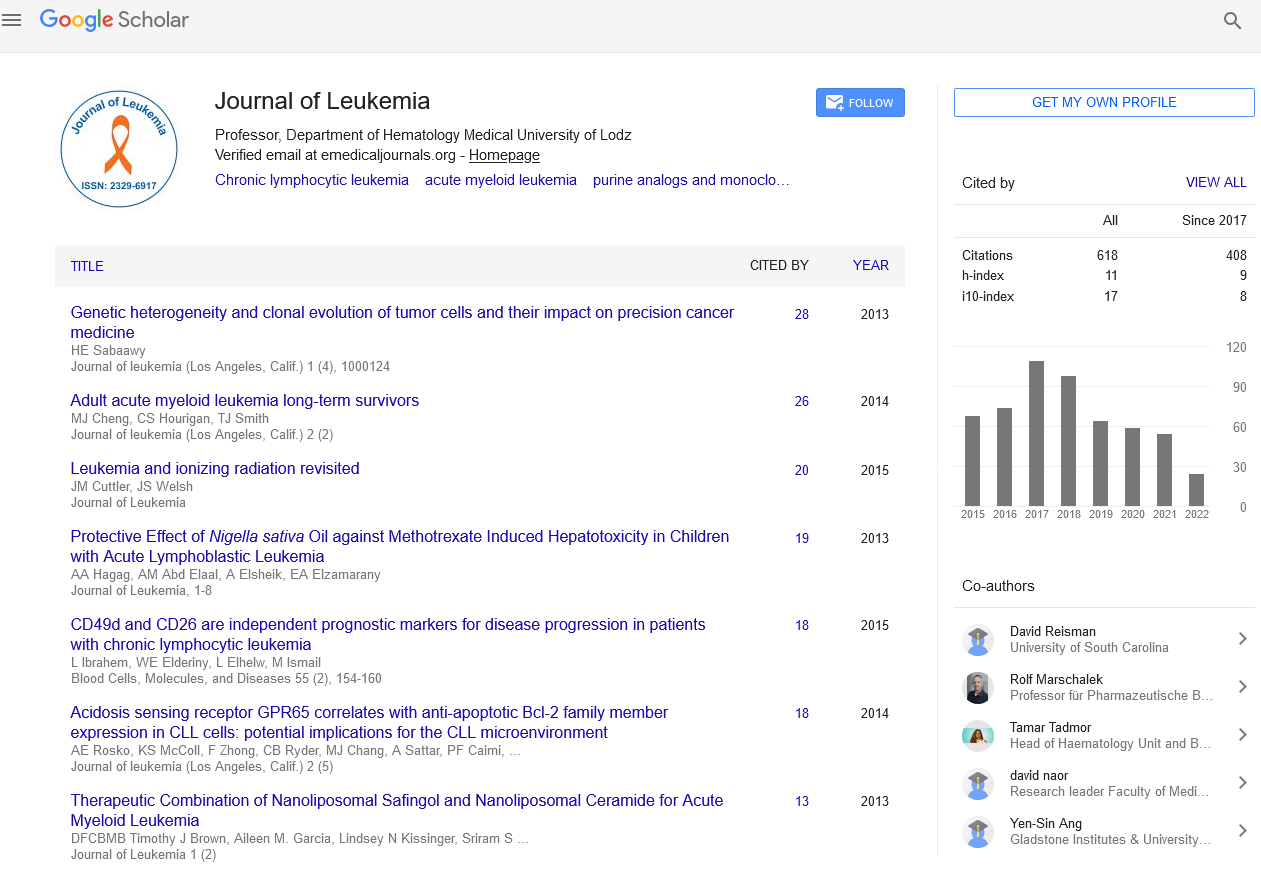Click Rolf Marschalek's profile photo
This screenshot has height=872, width=1261.
pyautogui.click(x=977, y=688)
